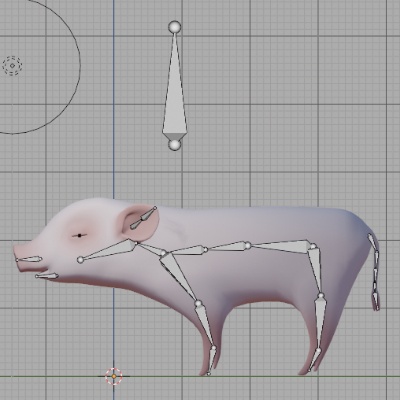Select the rear spine bone near the hip
400x400 pixels.
(281, 247)
